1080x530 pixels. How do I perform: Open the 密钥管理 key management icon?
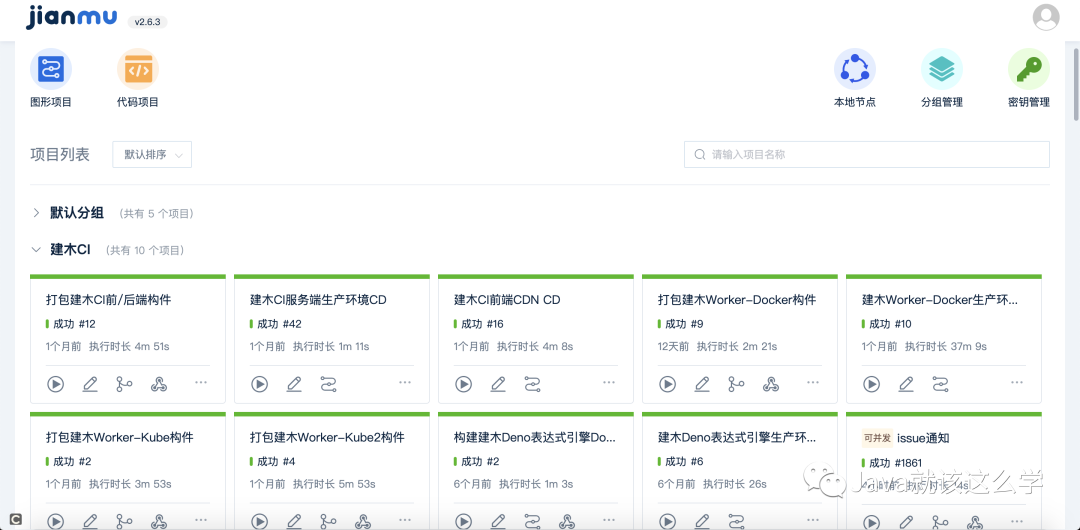pyautogui.click(x=1028, y=70)
